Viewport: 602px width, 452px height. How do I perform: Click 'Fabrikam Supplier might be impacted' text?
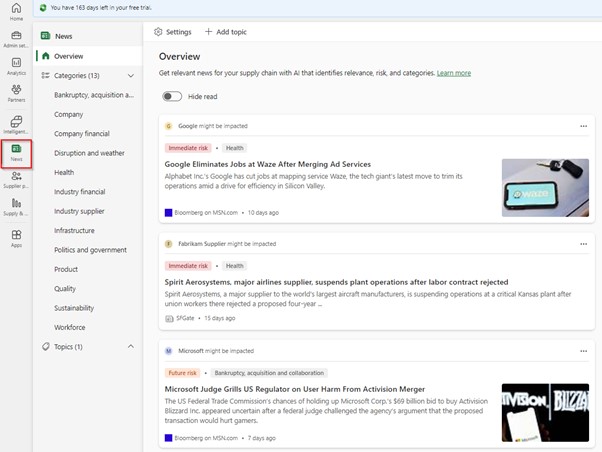click(x=227, y=244)
